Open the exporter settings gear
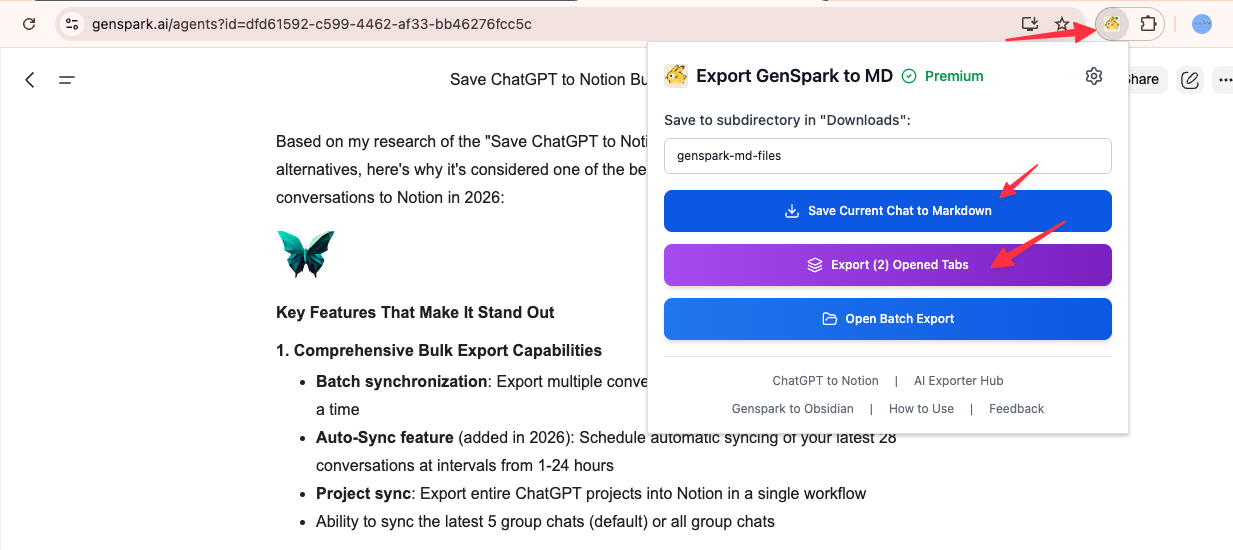1233x550 pixels. coord(1094,76)
